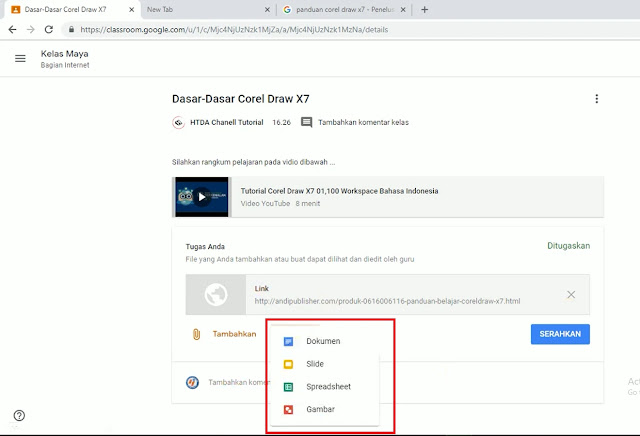This screenshot has width=640, height=436.
Task: Click the blue Dokumen icon
Action: [x=288, y=342]
